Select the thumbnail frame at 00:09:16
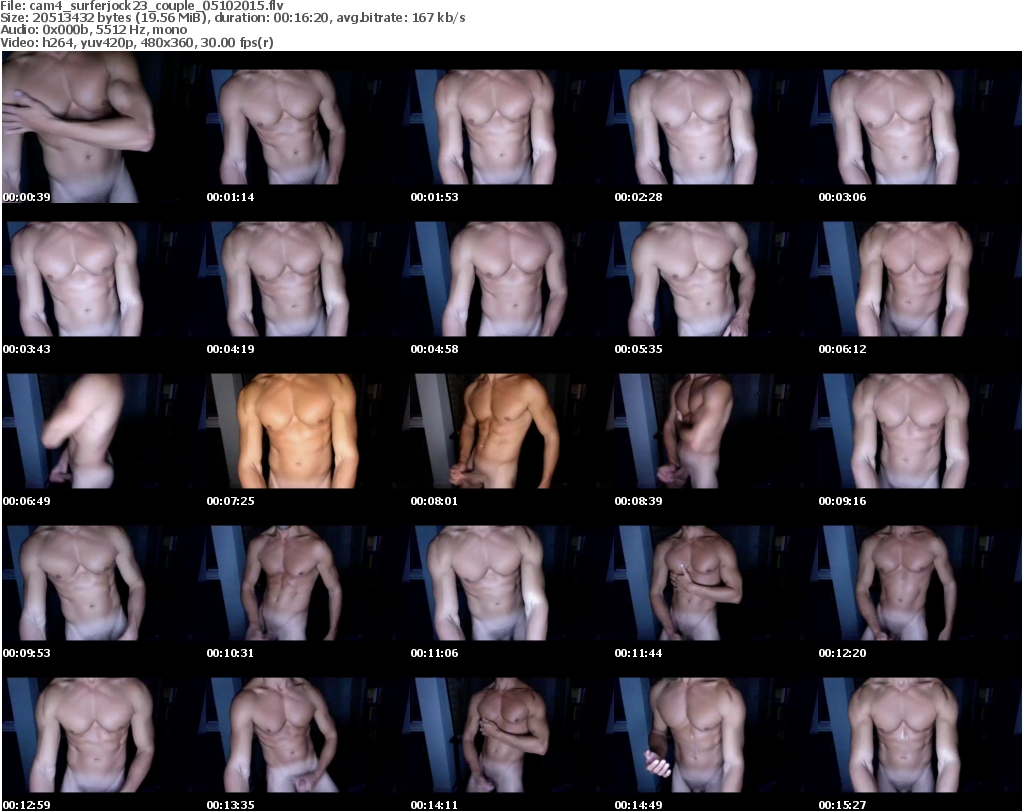Screen dimensions: 1024x811 [x=919, y=432]
